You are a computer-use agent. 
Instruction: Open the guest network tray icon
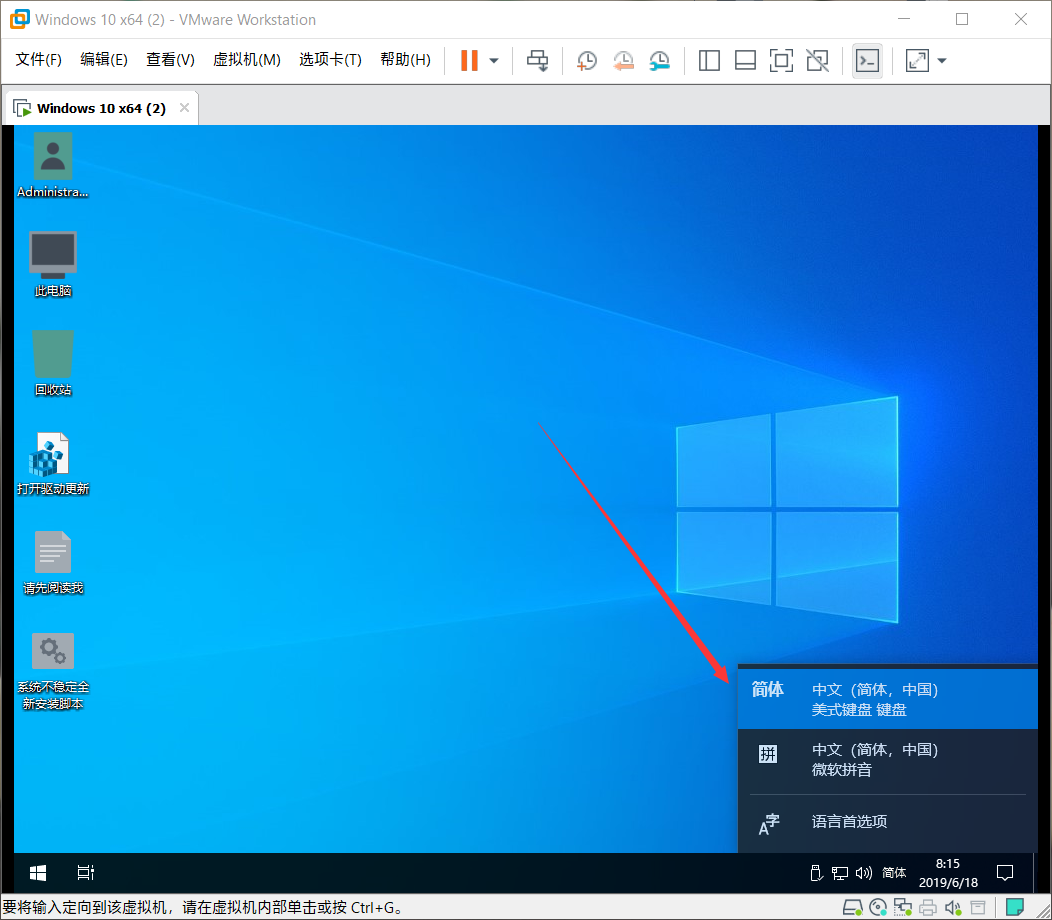pyautogui.click(x=839, y=873)
